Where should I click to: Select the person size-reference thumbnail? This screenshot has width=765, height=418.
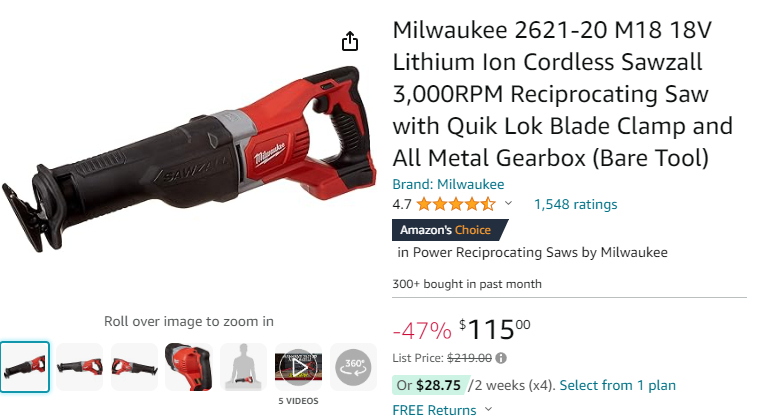pos(243,367)
